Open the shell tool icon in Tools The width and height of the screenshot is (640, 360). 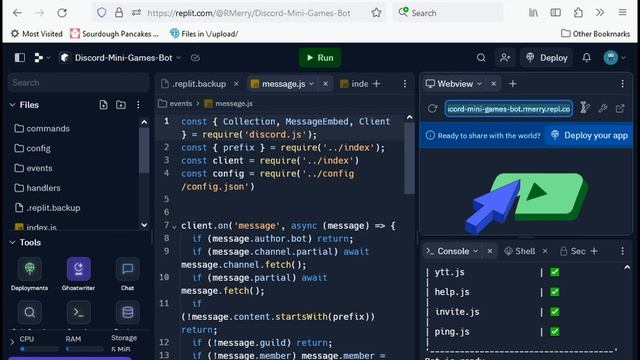click(78, 312)
